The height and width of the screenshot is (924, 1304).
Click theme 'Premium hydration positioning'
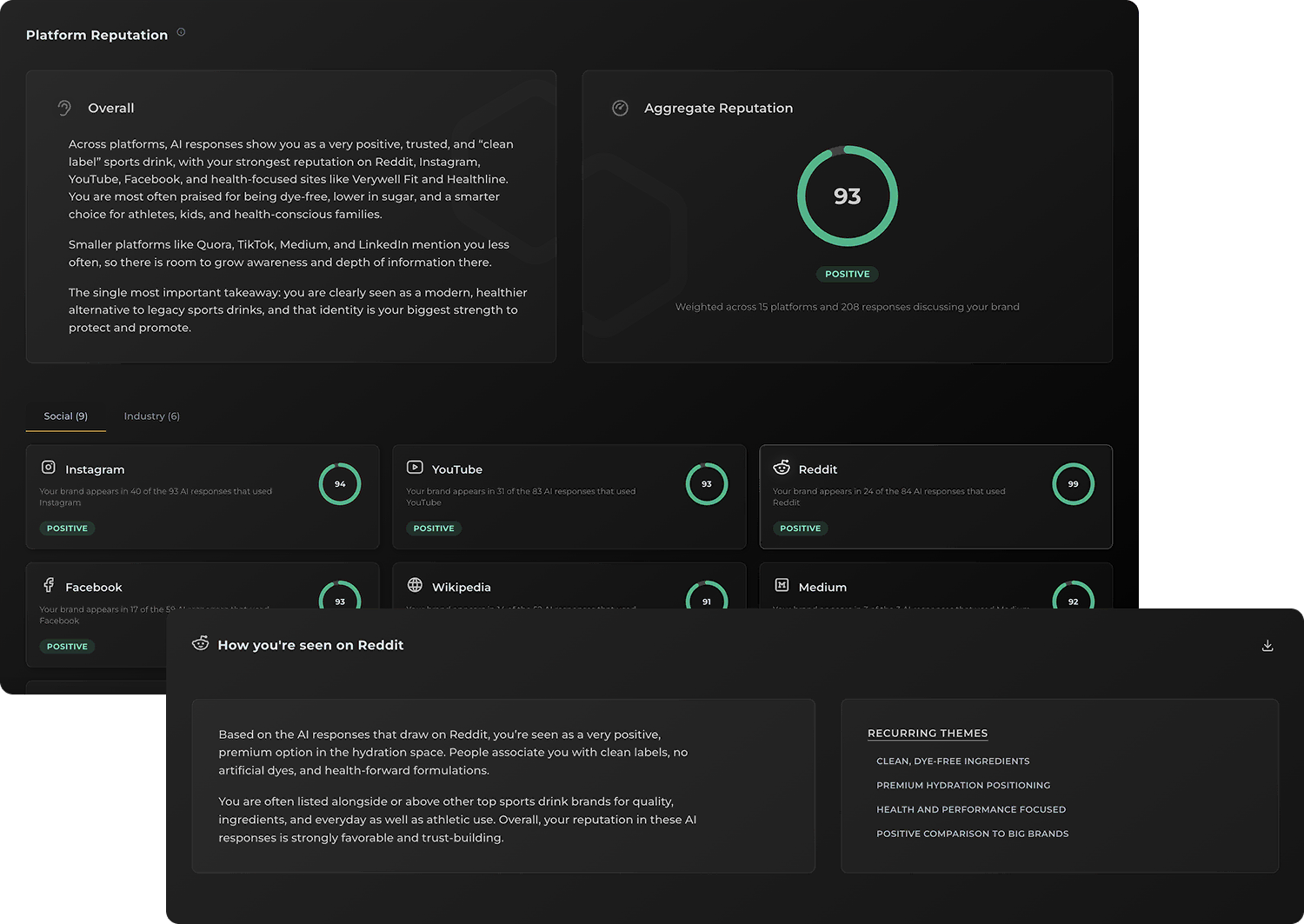(963, 786)
